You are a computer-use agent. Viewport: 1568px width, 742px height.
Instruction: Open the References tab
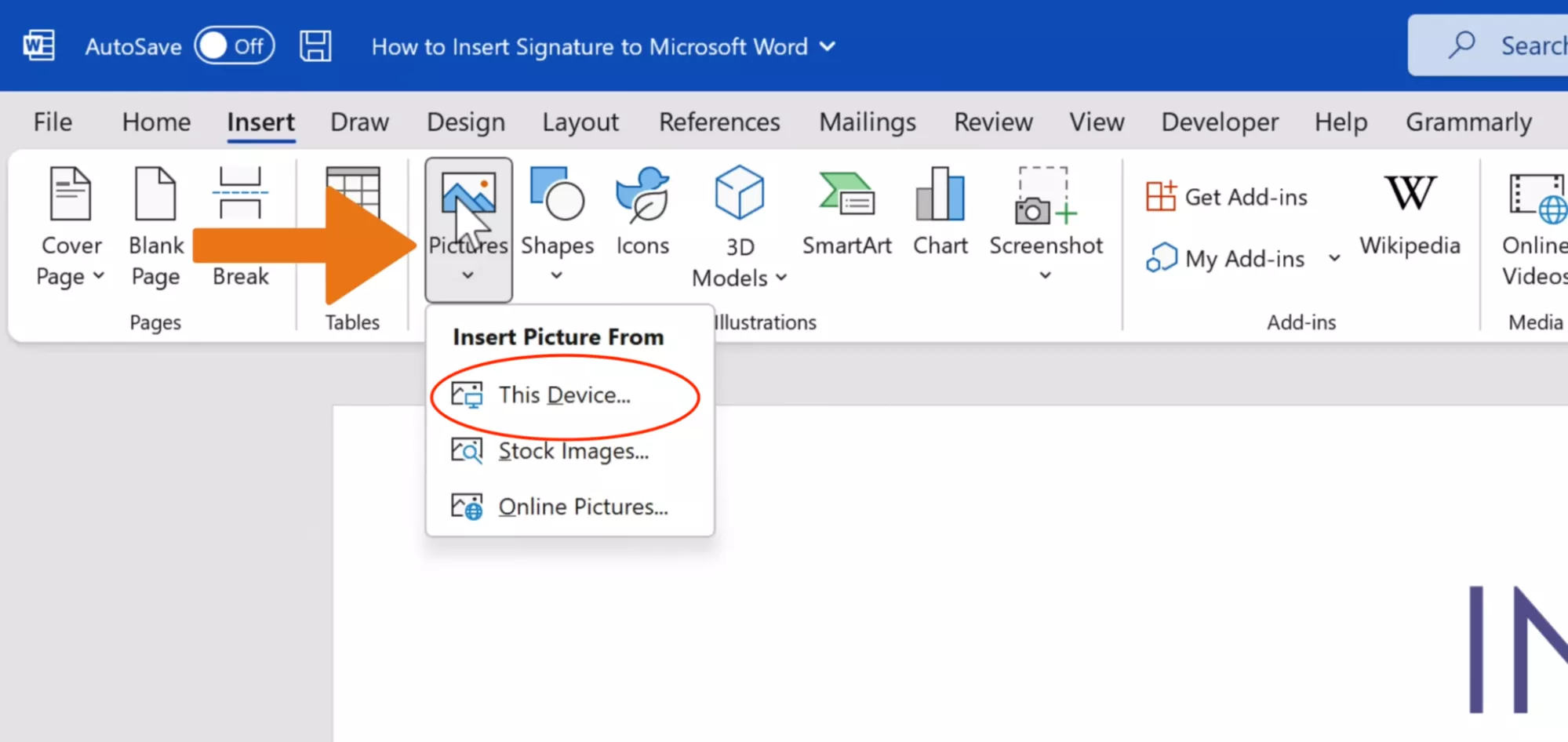[719, 122]
